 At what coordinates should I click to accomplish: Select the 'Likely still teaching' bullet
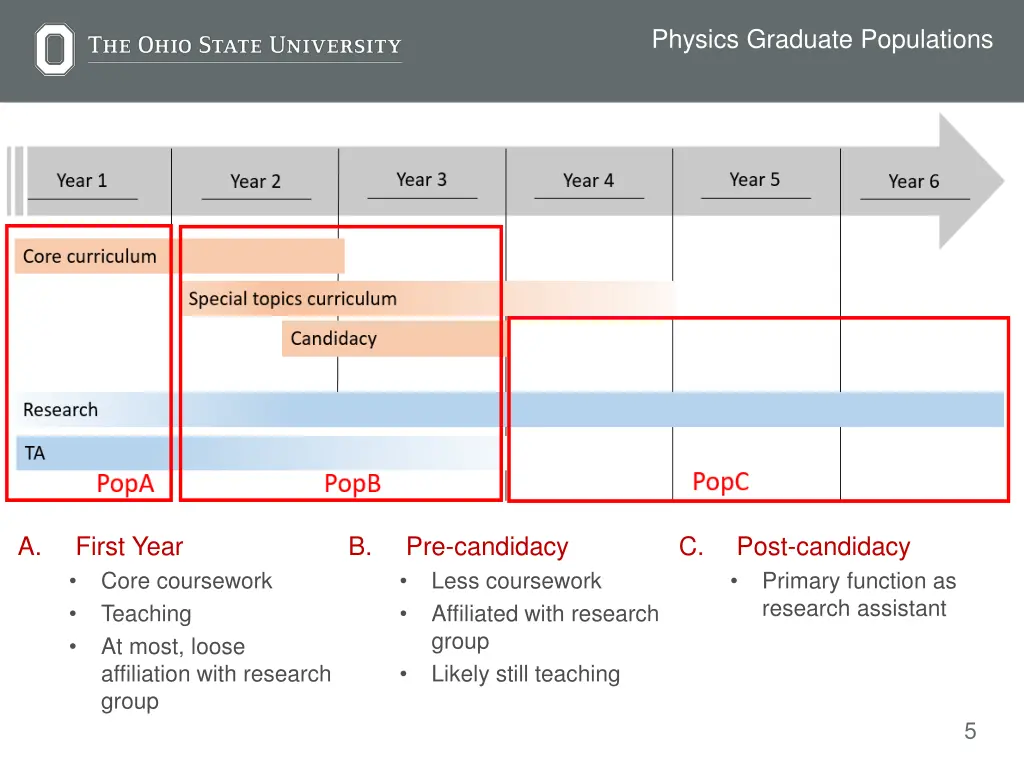[x=525, y=673]
